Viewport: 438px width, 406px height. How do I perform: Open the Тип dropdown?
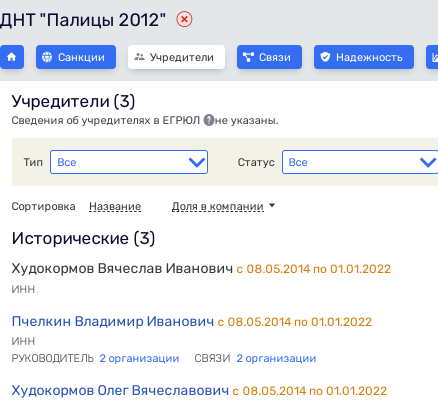coord(129,162)
